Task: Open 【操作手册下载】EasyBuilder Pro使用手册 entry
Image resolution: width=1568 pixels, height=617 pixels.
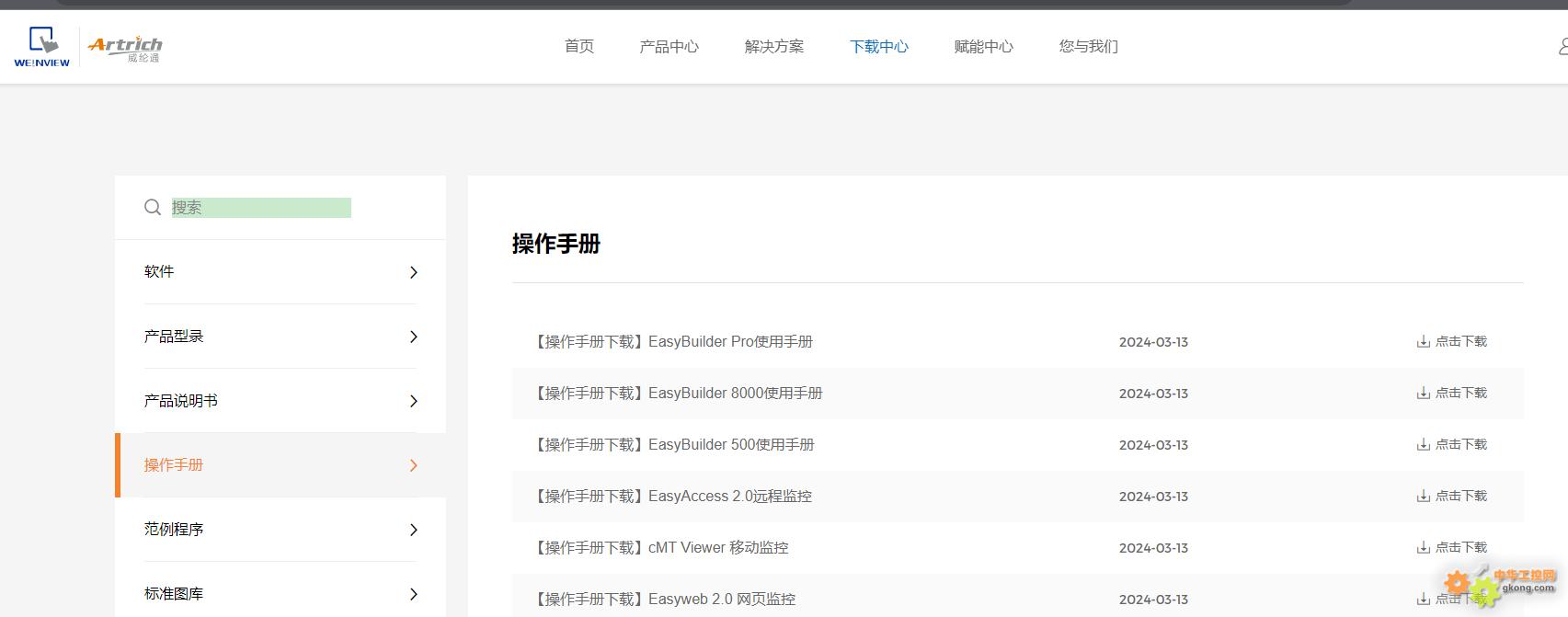Action: 672,342
